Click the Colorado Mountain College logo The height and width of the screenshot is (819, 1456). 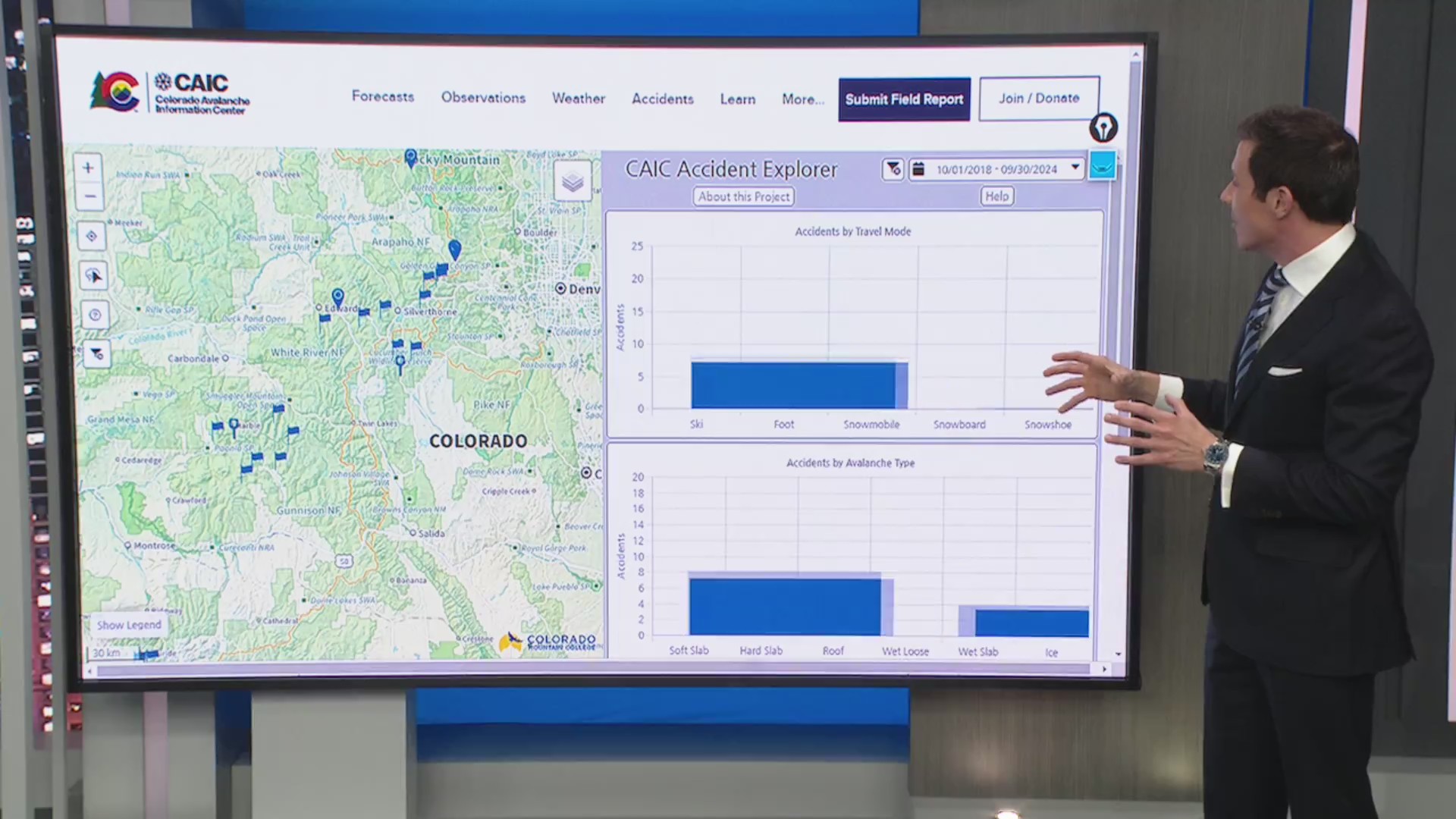coord(548,642)
